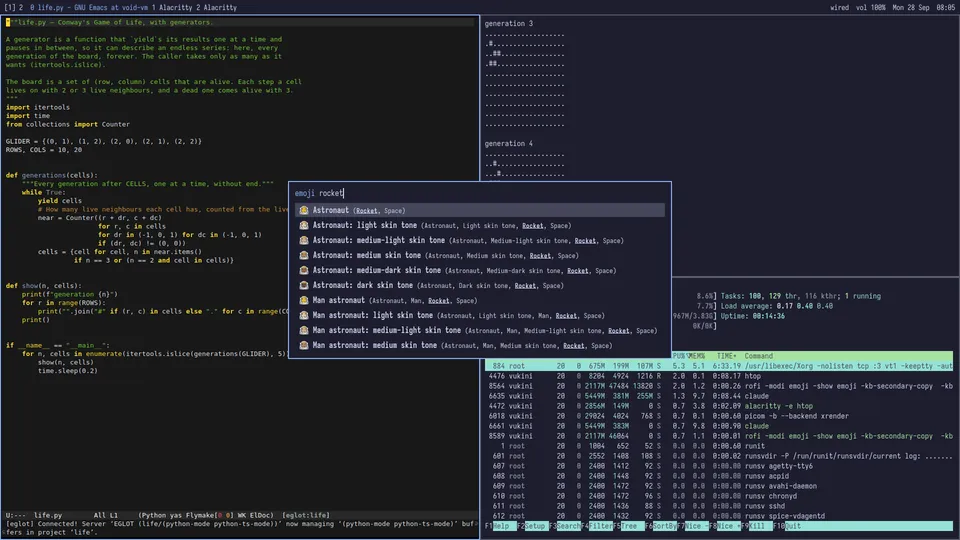This screenshot has height=540, width=960.
Task: Select the runsvdir process row
Action: [719, 456]
